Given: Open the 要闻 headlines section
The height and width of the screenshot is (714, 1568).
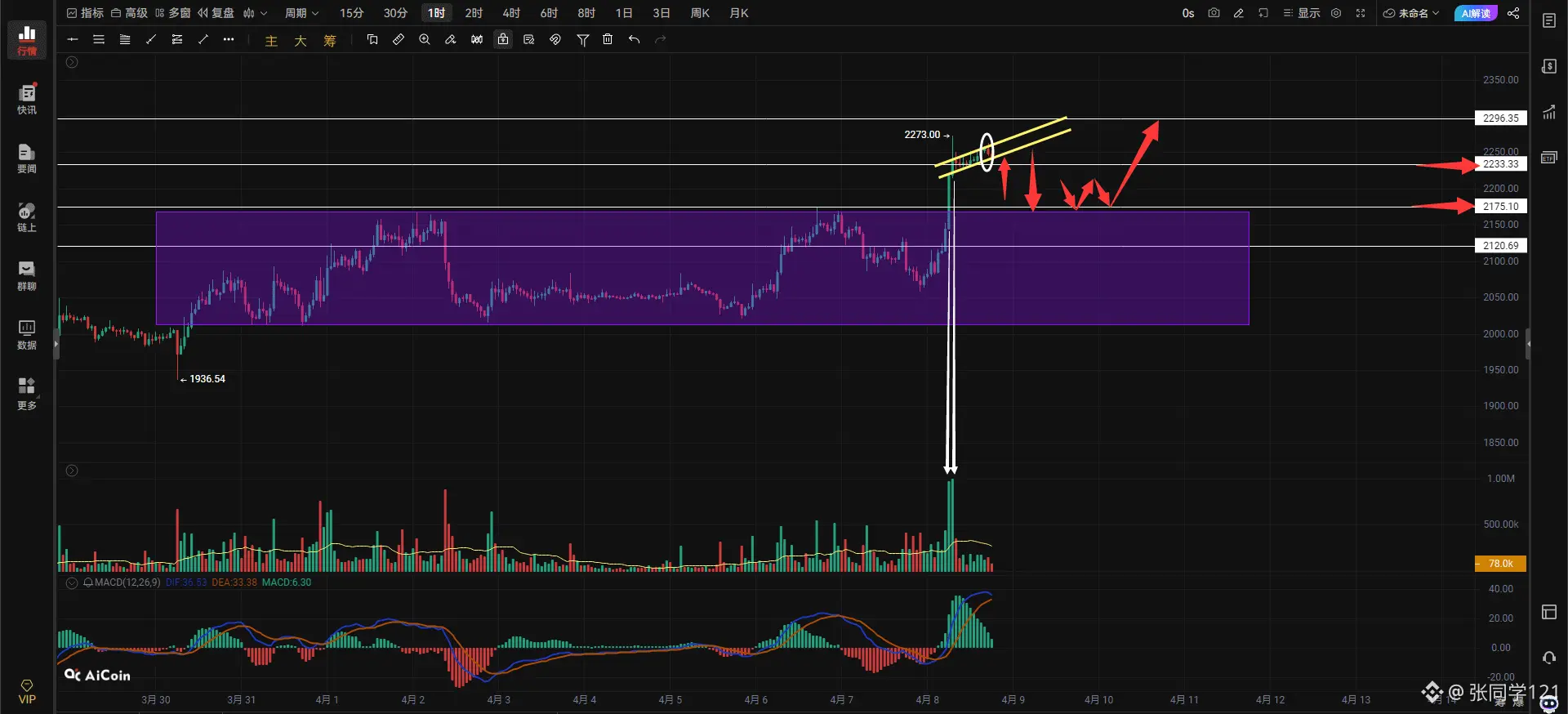Looking at the screenshot, I should tap(27, 158).
